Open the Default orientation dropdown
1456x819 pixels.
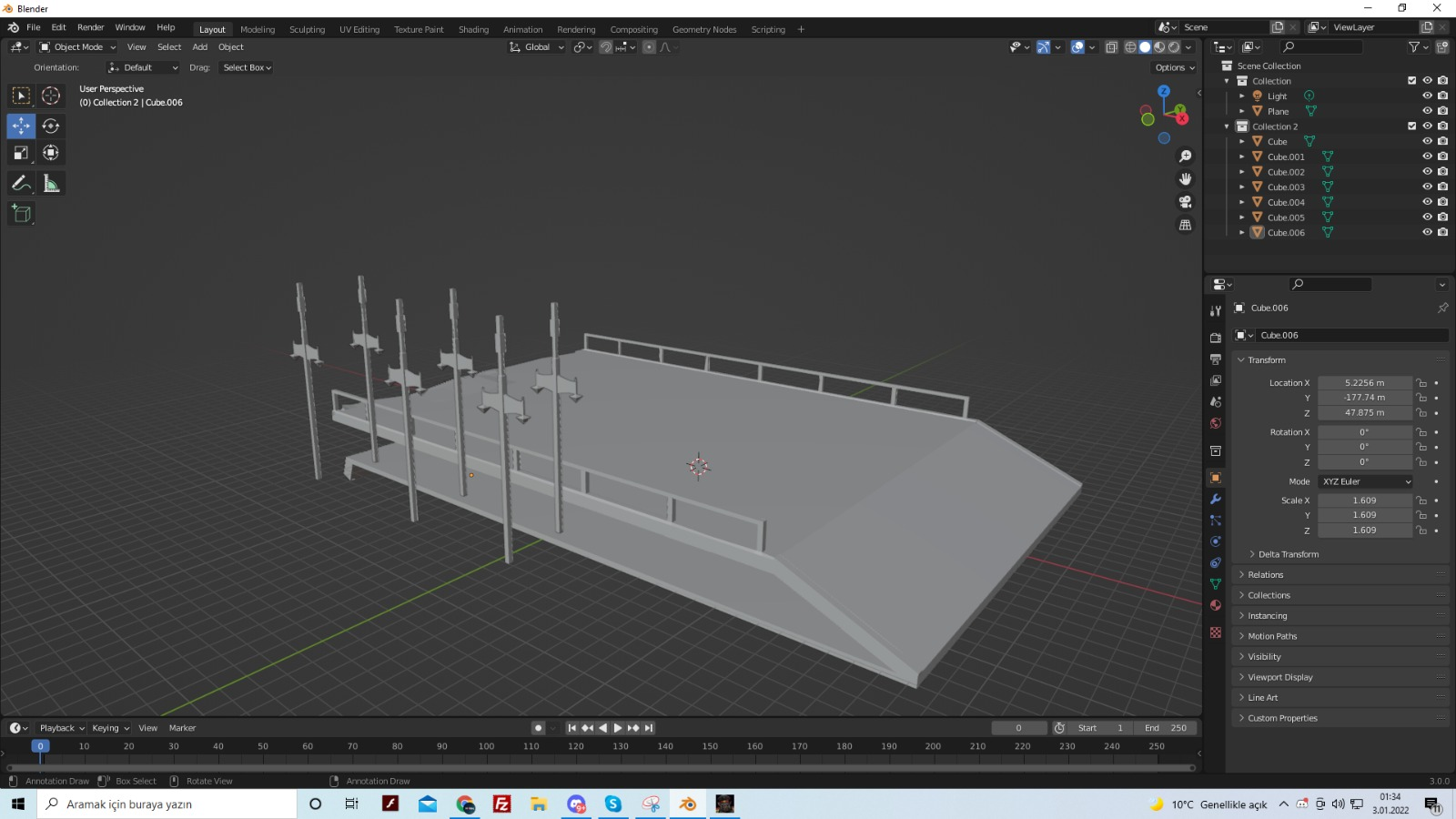coord(143,67)
